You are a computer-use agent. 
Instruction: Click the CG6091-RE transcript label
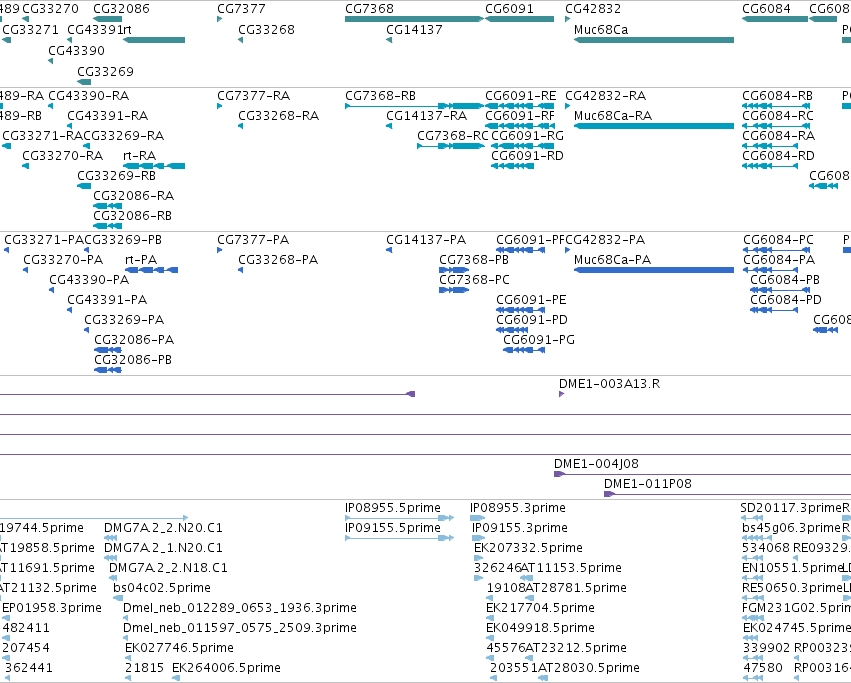tap(520, 96)
